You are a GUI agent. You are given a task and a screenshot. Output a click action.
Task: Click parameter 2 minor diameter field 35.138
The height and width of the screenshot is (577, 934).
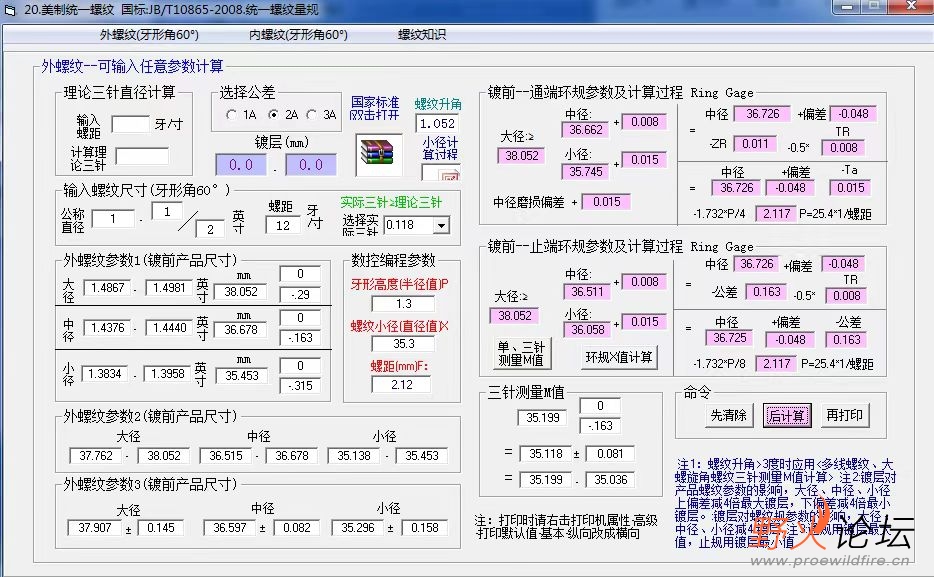pyautogui.click(x=354, y=456)
